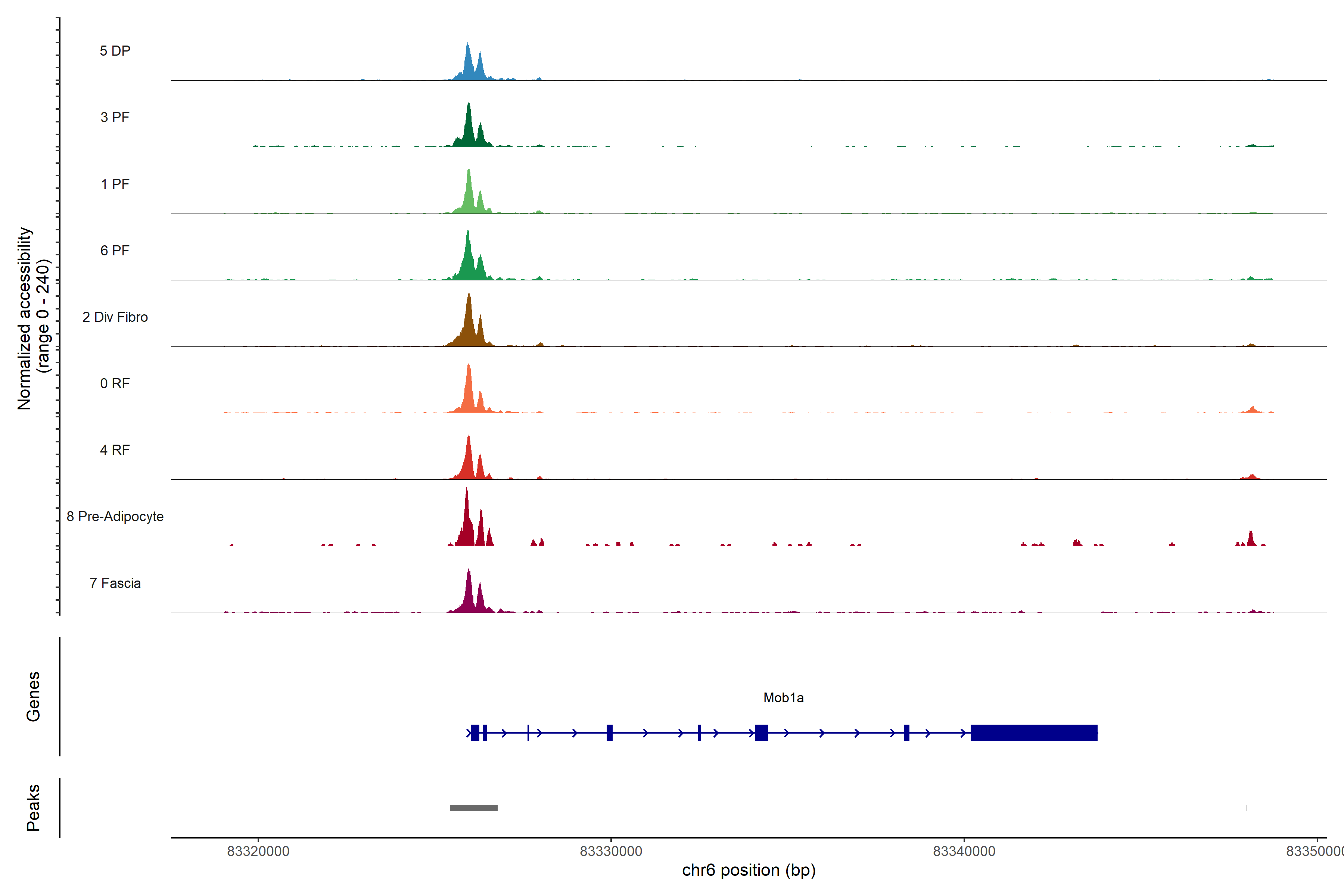Click the chr6 position (bp) axis title

pos(749,870)
